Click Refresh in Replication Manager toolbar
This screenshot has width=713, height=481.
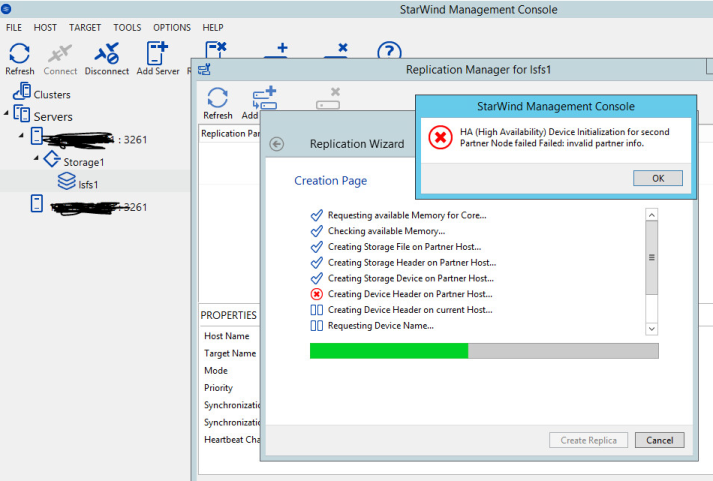pos(217,97)
